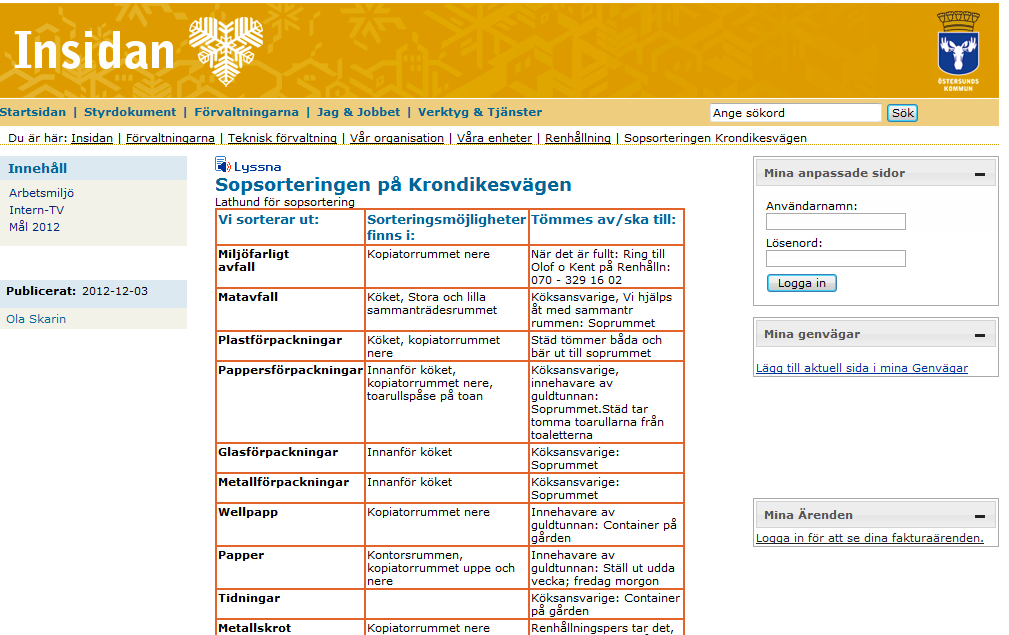Click the Östersunds kommun crest logo
Image resolution: width=1009 pixels, height=635 pixels.
coord(958,51)
